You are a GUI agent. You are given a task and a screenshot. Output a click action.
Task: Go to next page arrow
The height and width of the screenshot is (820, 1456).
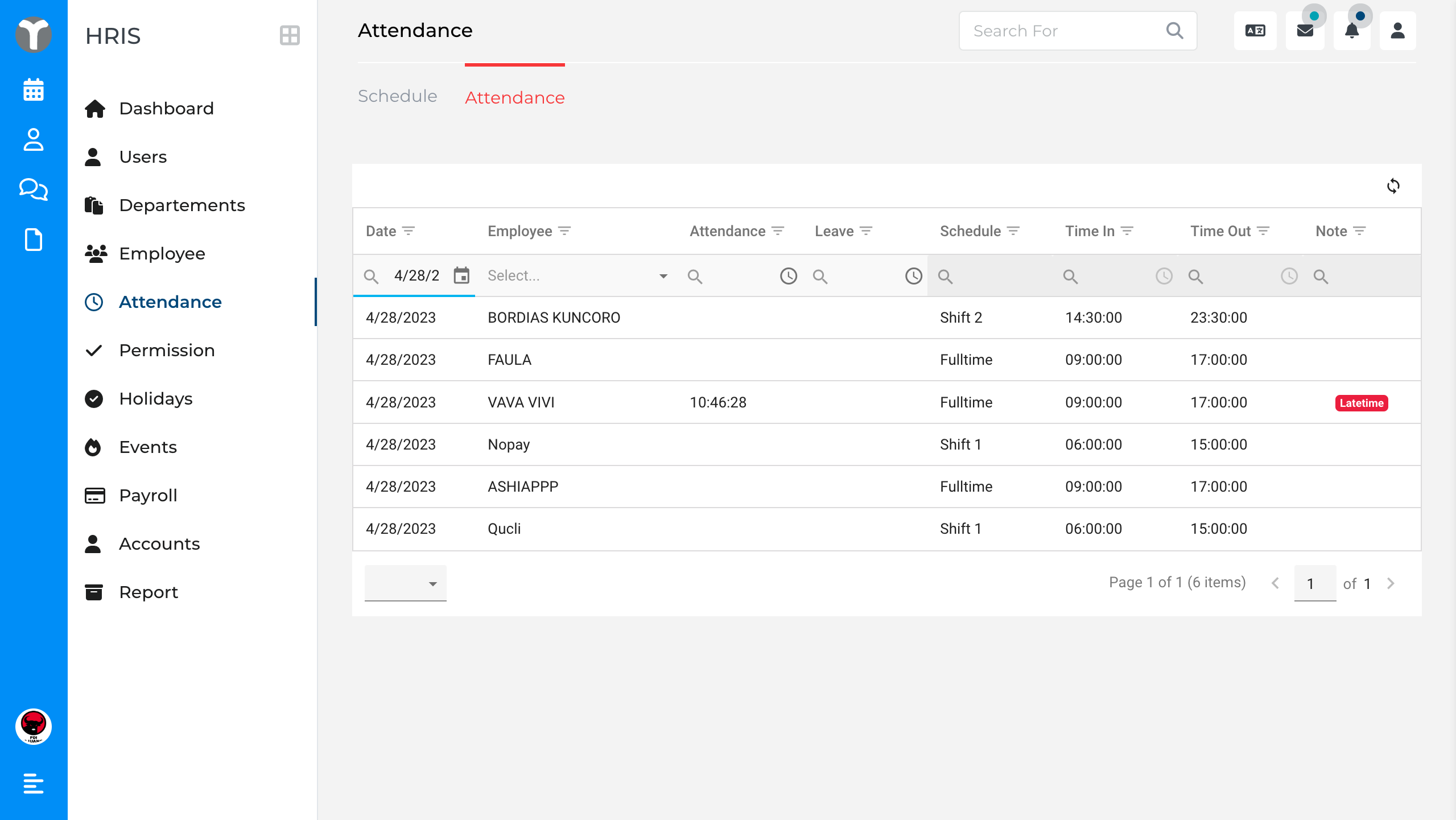click(x=1391, y=583)
